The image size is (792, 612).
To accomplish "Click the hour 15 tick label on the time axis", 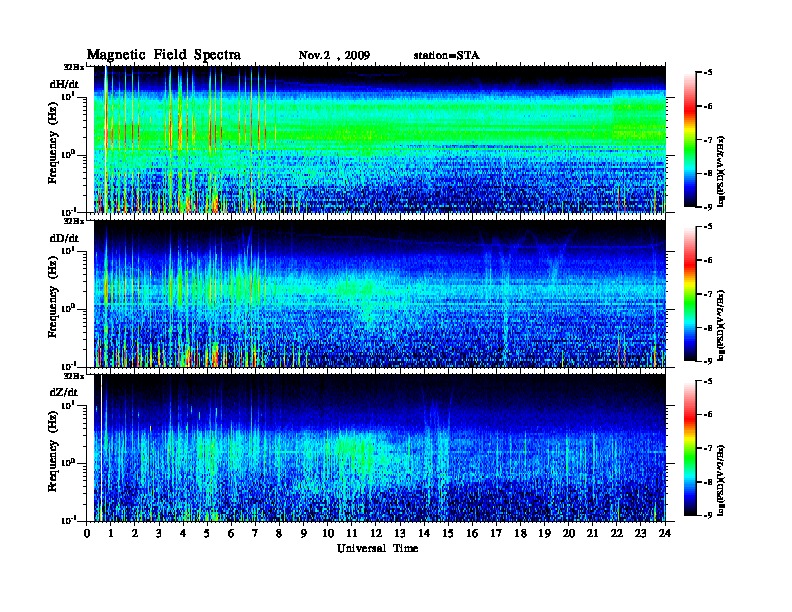I will [x=448, y=533].
